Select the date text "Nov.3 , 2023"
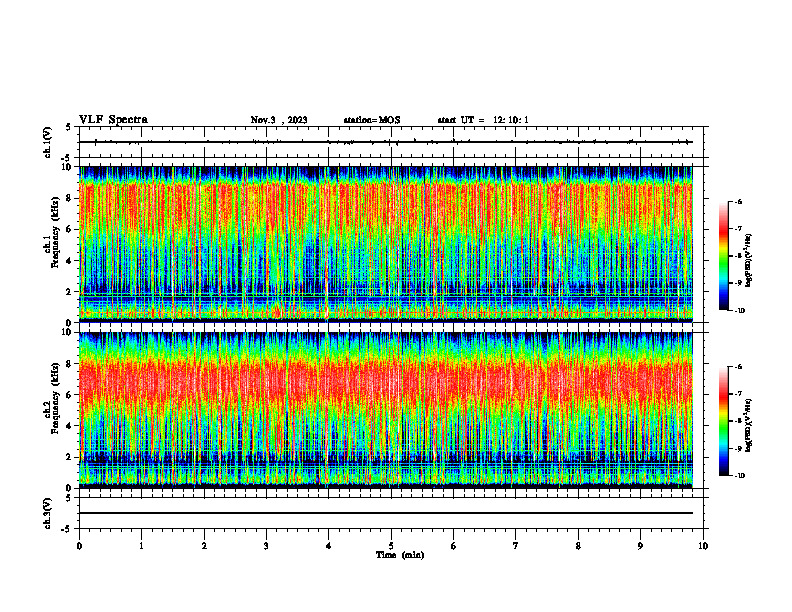 click(x=279, y=120)
